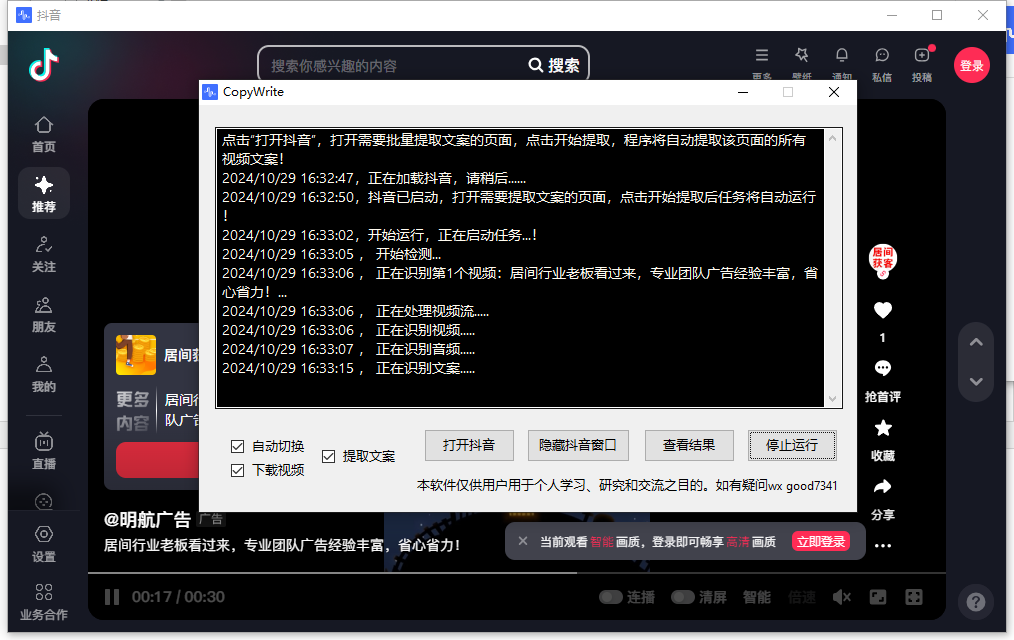This screenshot has width=1014, height=640.
Task: Click the Douyin logo in the sidebar
Action: pyautogui.click(x=44, y=65)
